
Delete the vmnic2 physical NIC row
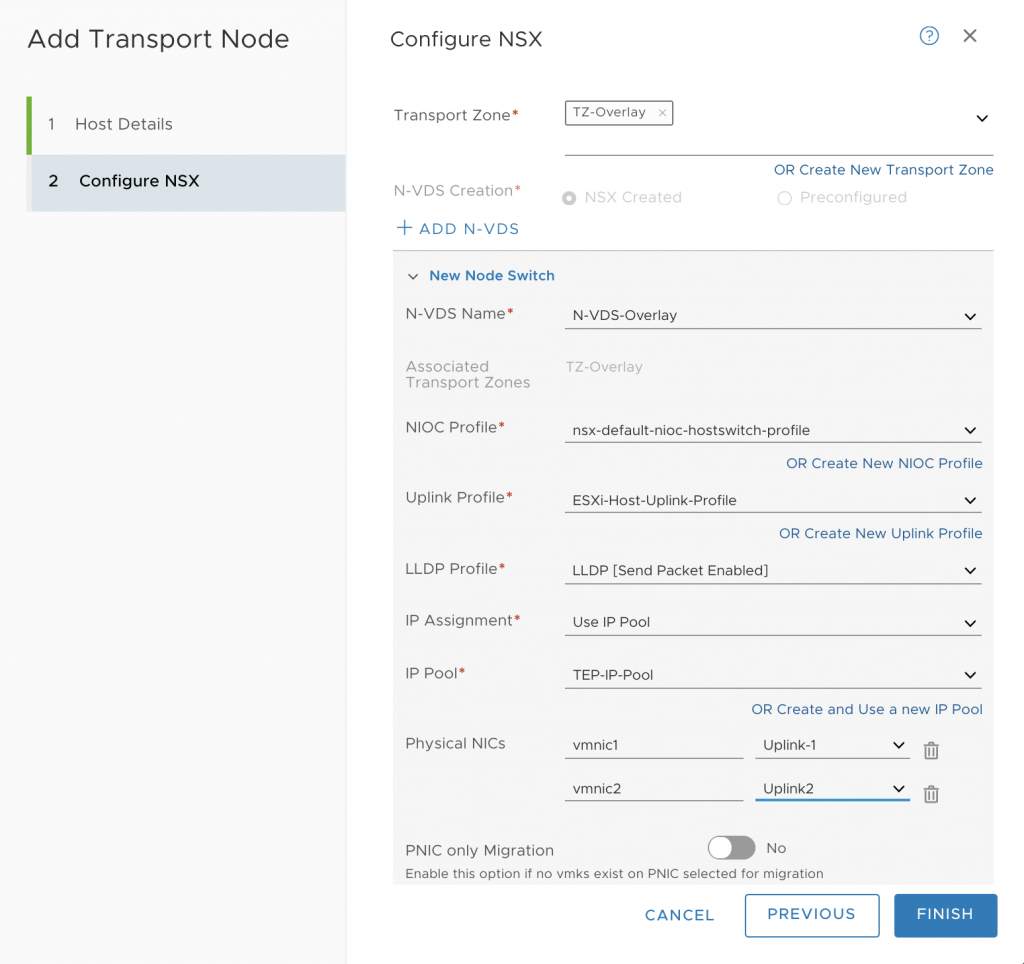[931, 794]
